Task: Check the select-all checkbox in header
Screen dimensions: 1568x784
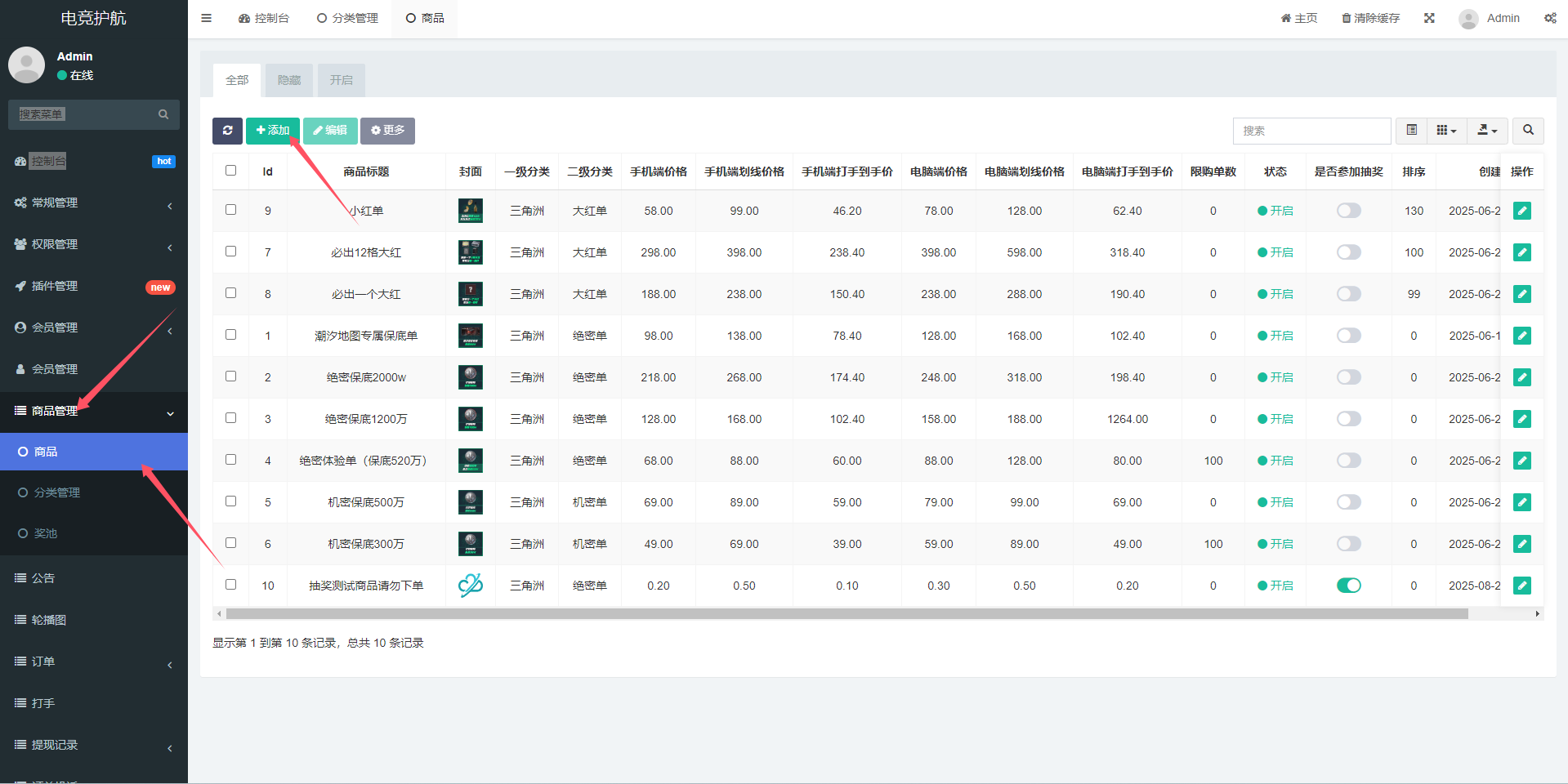Action: pyautogui.click(x=230, y=171)
